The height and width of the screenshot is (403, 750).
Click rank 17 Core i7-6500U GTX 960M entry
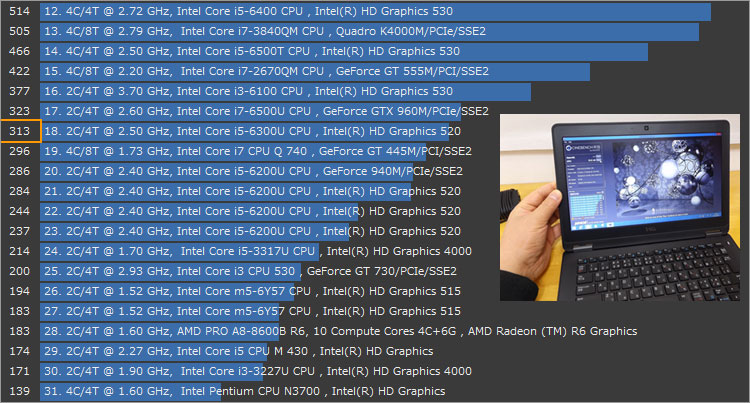266,111
